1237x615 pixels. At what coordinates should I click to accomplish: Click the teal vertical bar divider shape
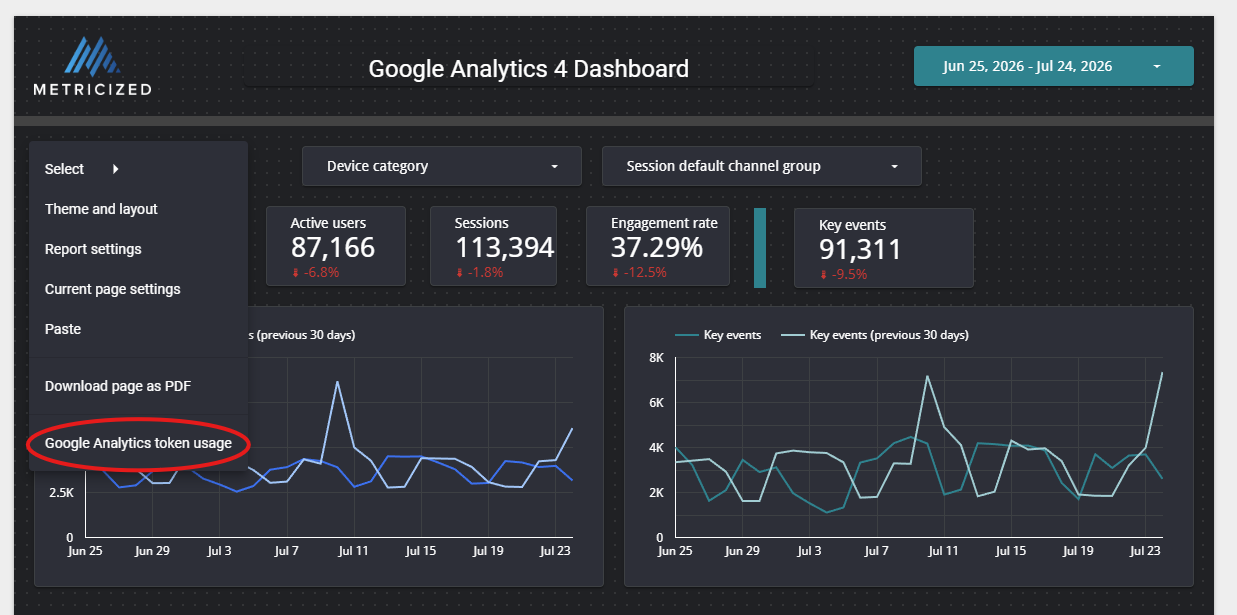point(760,248)
